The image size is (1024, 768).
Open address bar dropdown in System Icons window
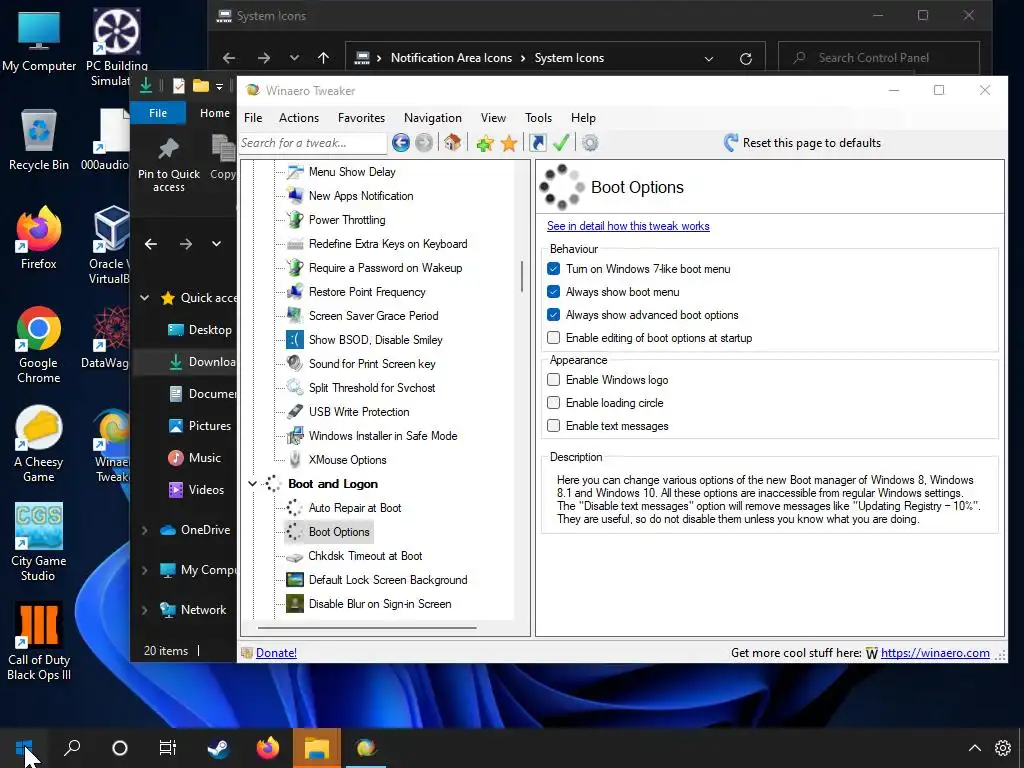pyautogui.click(x=709, y=58)
